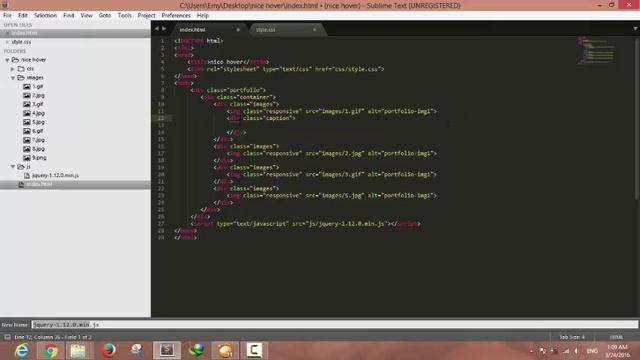Open the Edit menu
640x360 pixels.
[23, 15]
